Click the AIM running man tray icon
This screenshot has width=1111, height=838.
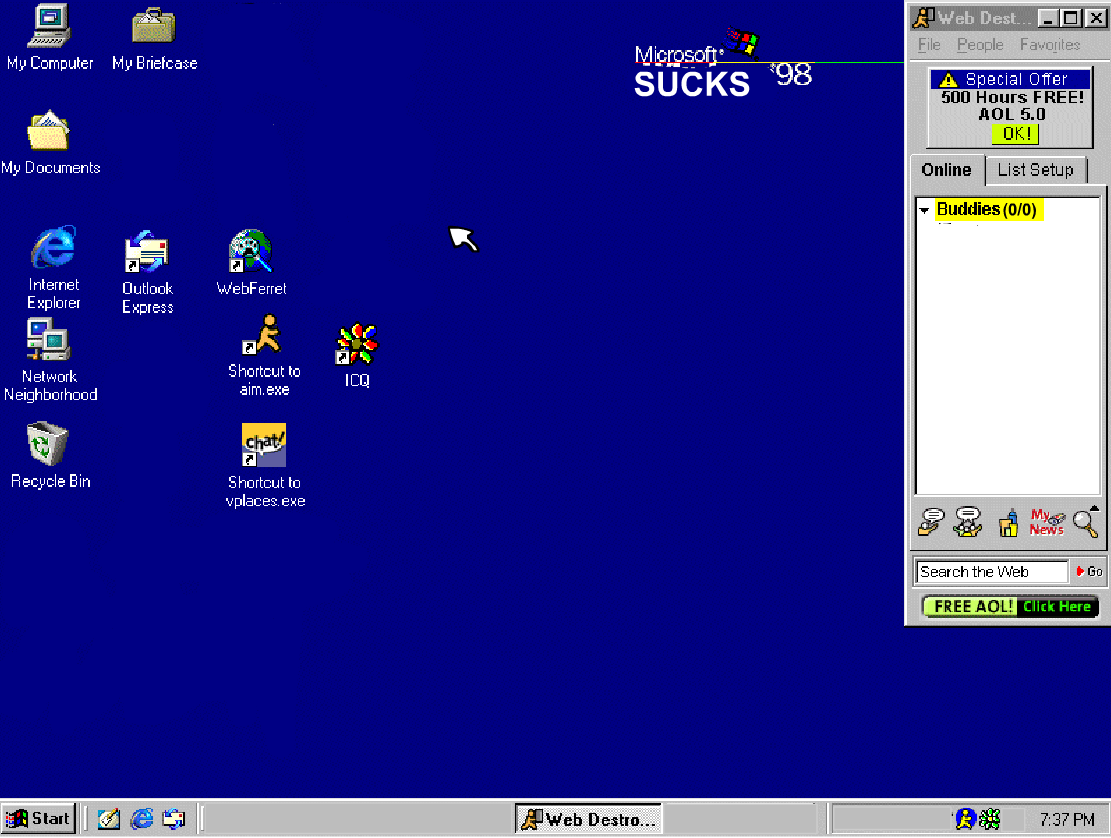(964, 819)
